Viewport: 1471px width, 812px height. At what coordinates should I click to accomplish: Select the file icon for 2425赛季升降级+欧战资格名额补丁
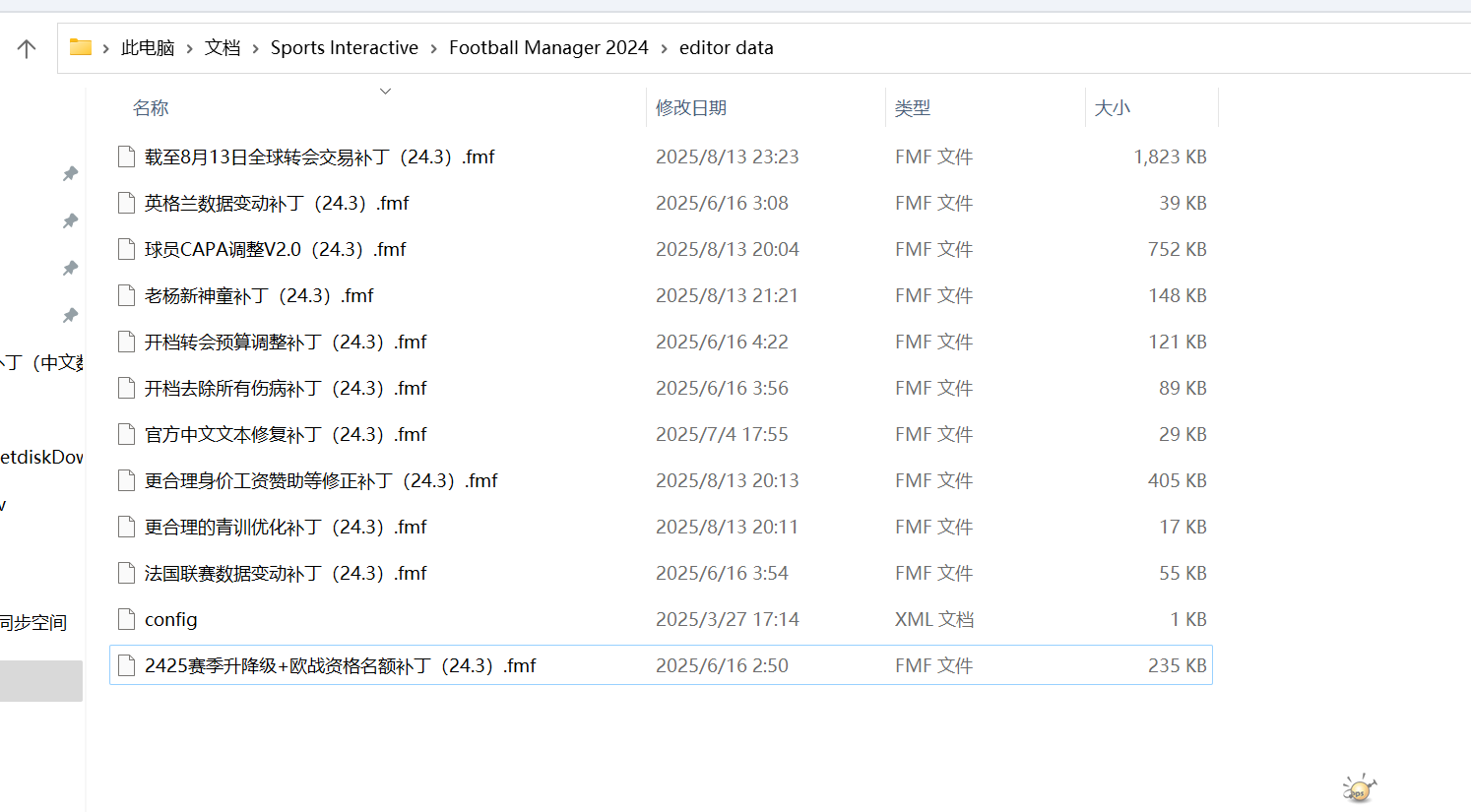click(126, 665)
